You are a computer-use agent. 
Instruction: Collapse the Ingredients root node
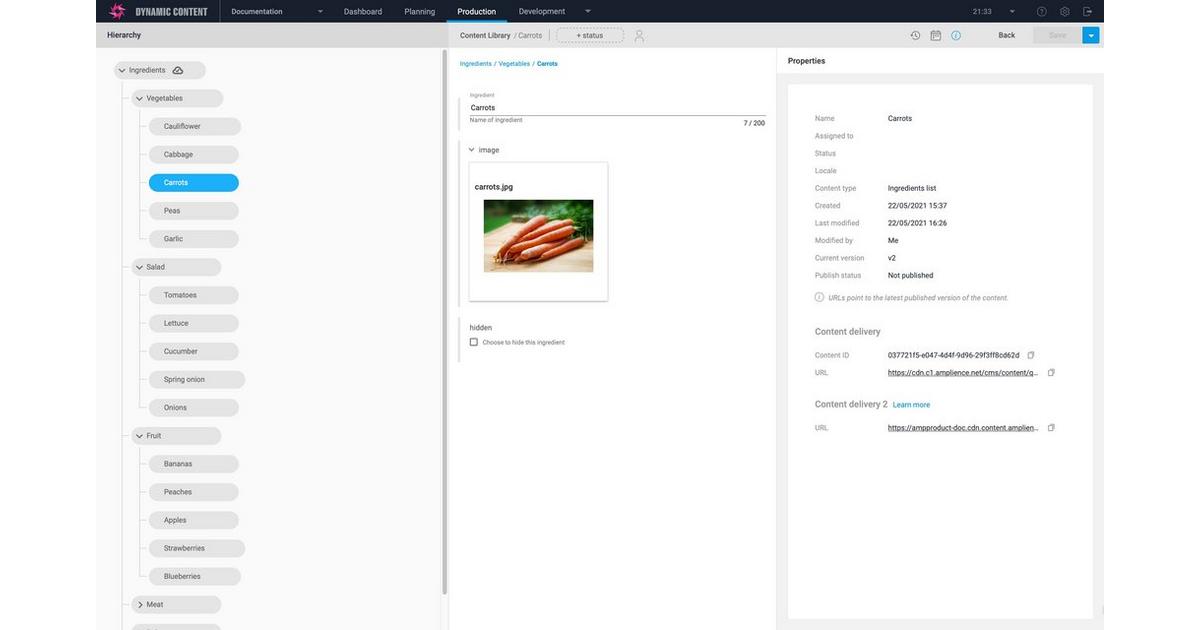pyautogui.click(x=122, y=70)
